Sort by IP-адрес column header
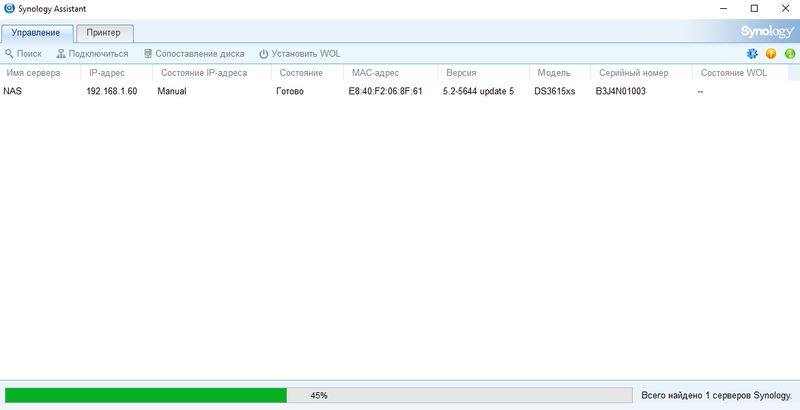The height and width of the screenshot is (410, 800). pyautogui.click(x=107, y=73)
